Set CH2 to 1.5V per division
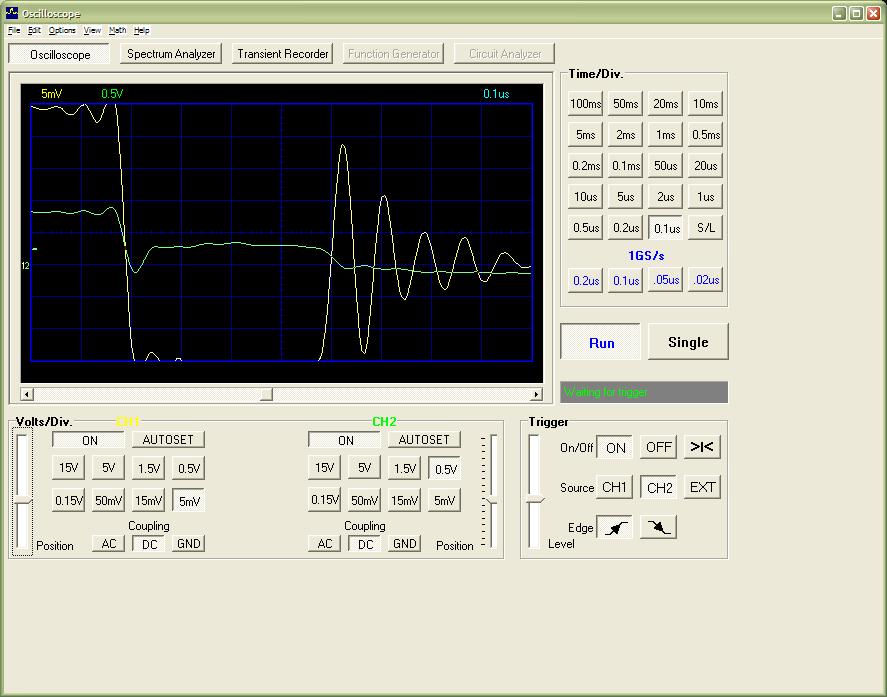 click(404, 468)
